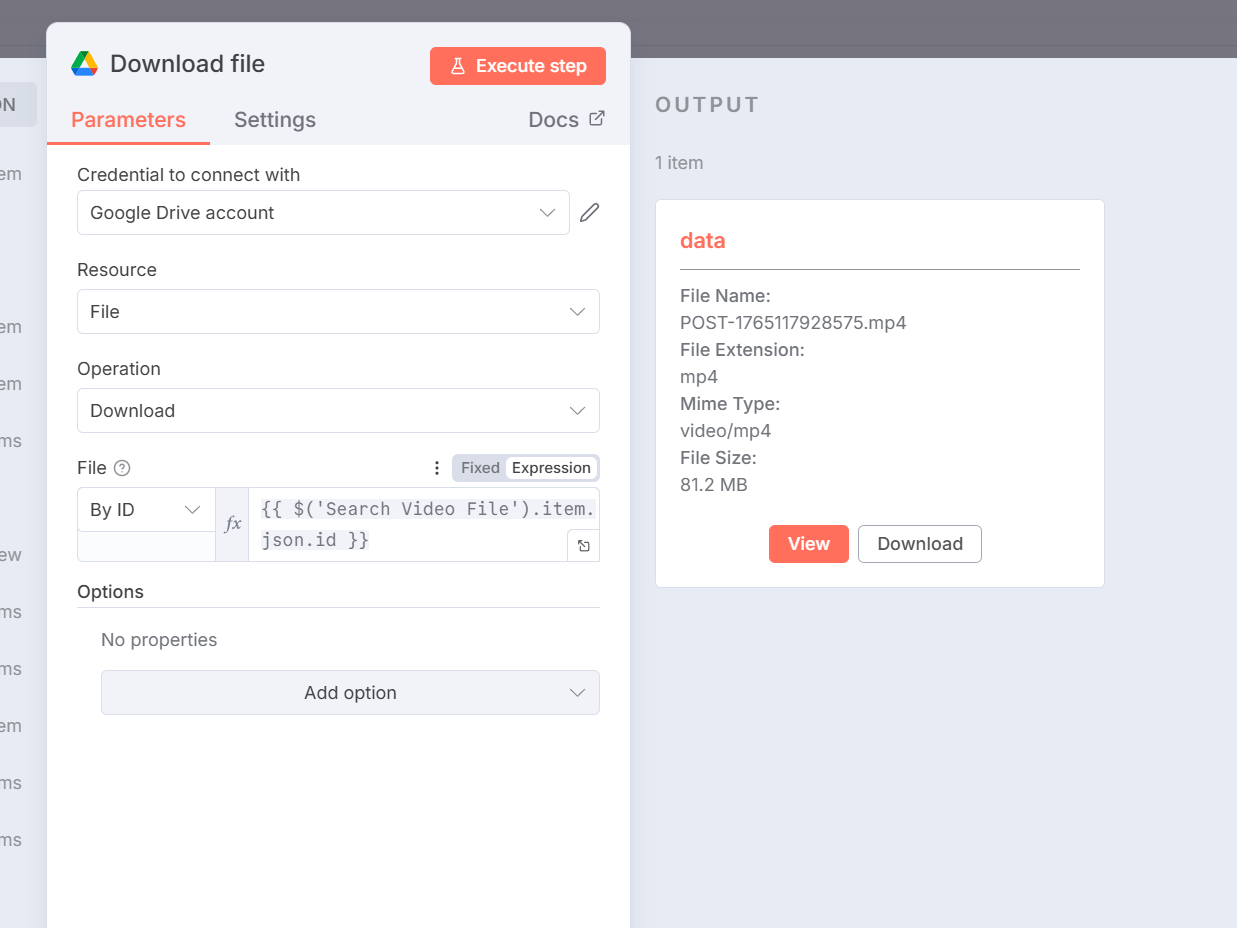The height and width of the screenshot is (928, 1237).
Task: Click the View button for output data
Action: point(808,544)
